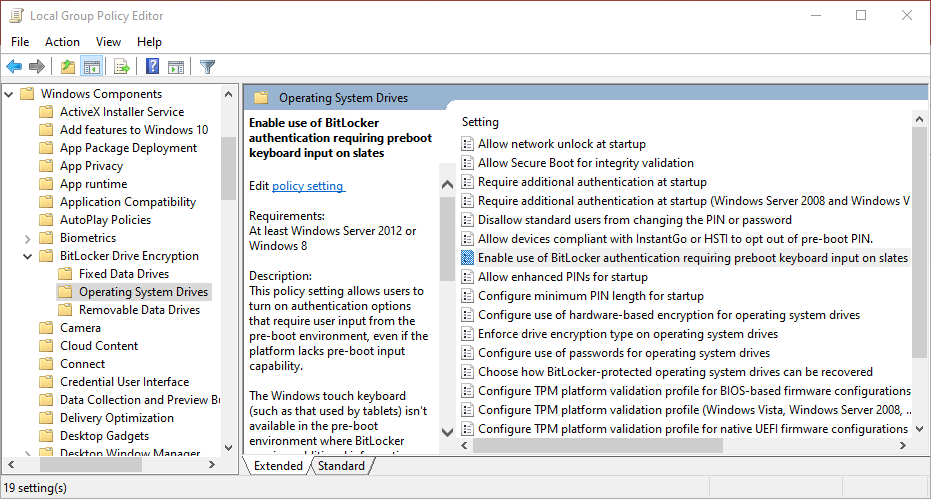The image size is (931, 499).
Task: Go up one level using folder icon
Action: [67, 67]
